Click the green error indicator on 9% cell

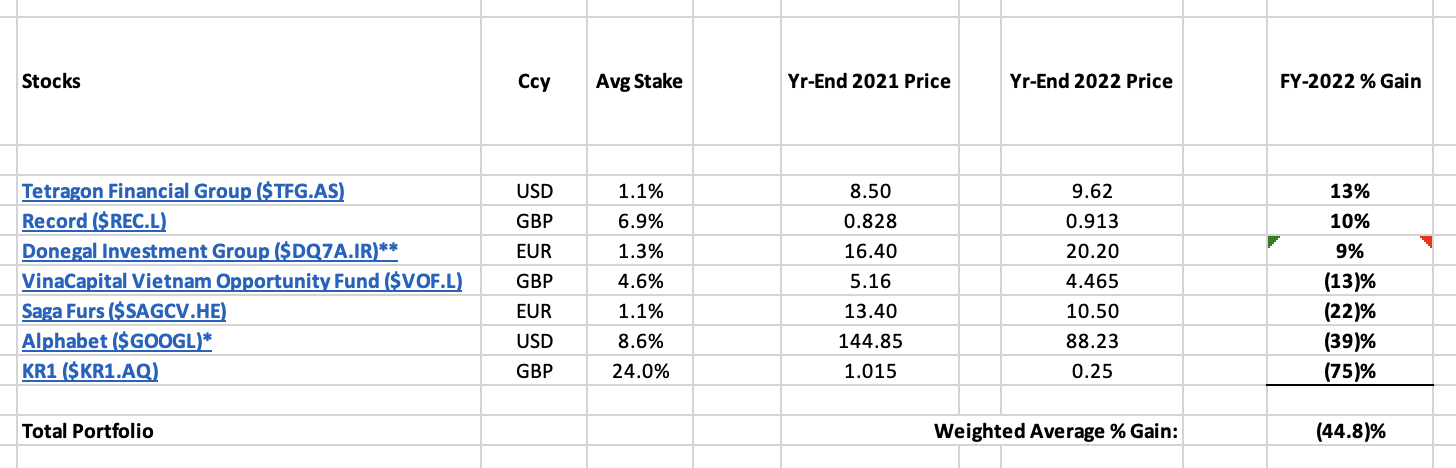[1271, 240]
